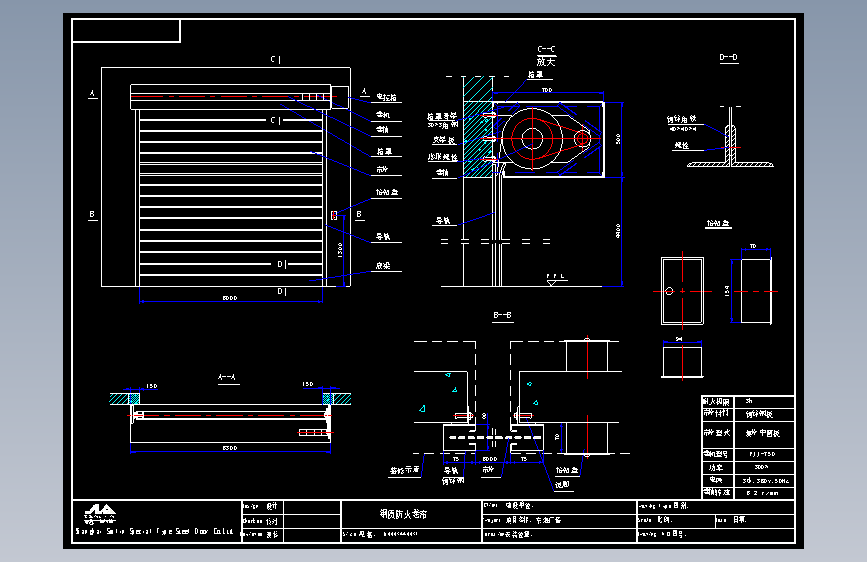Viewport: 867px width, 562px height.
Task: Select the 底梁 leader label
Action: coord(383,266)
